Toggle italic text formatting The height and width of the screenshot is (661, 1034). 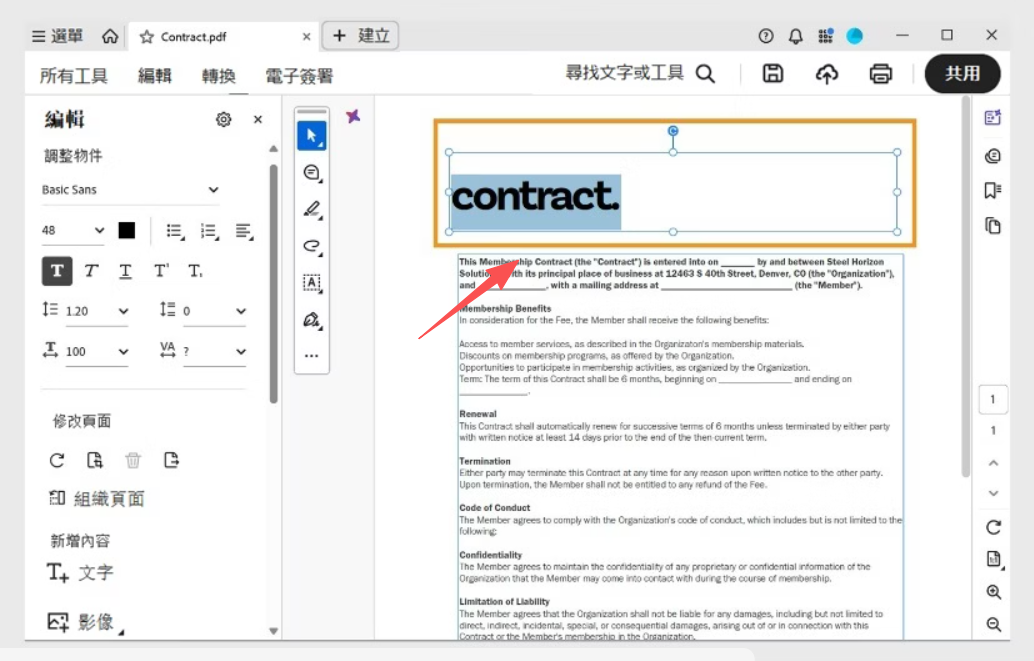91,271
